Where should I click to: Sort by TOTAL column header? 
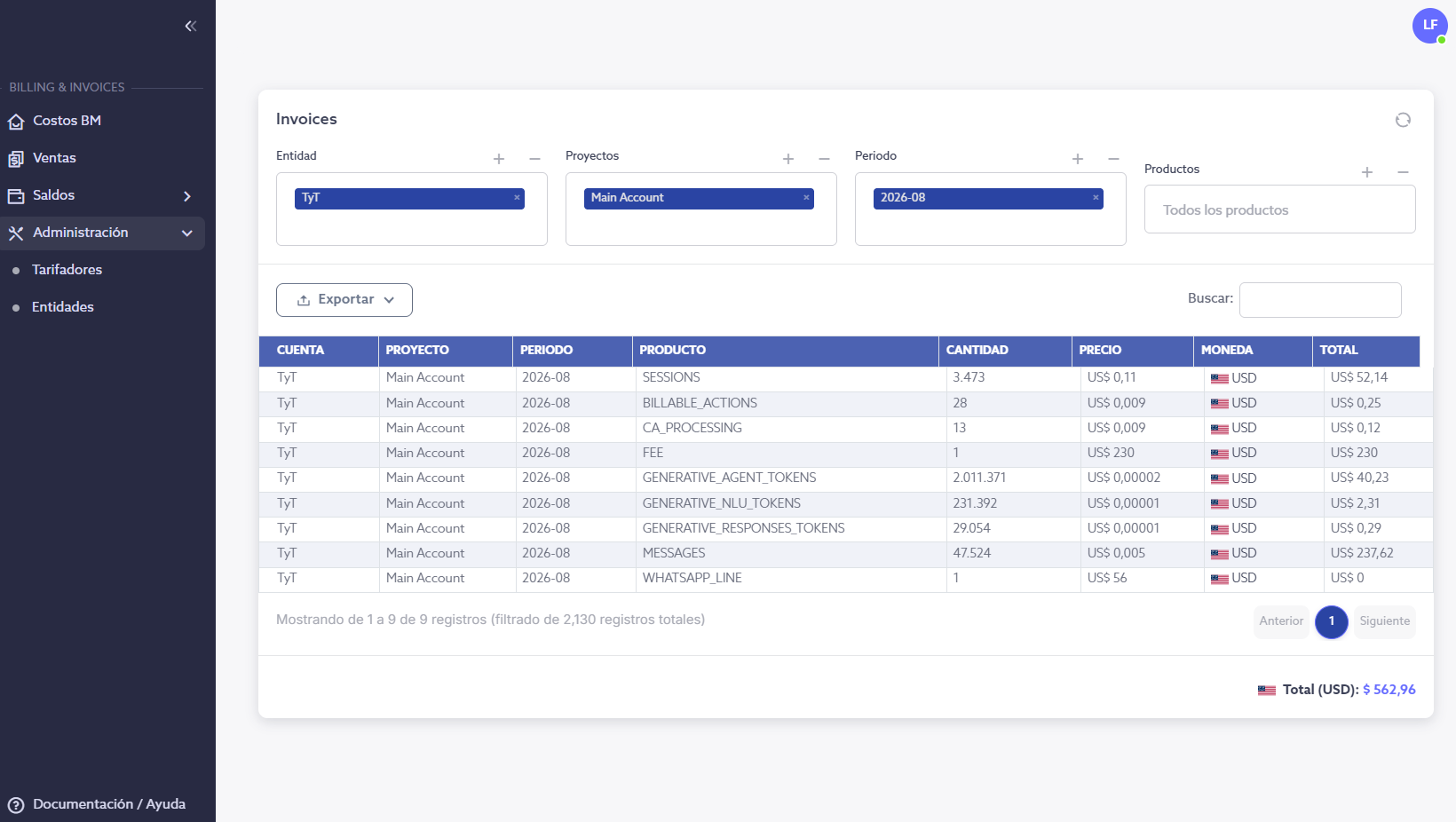(1366, 351)
